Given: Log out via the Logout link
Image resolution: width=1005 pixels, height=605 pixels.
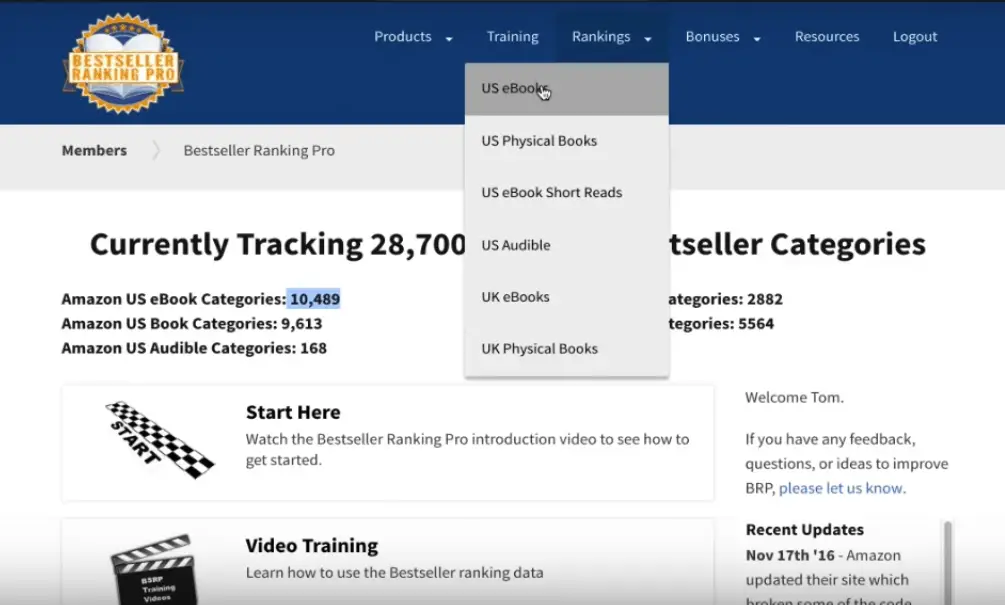Looking at the screenshot, I should (915, 37).
